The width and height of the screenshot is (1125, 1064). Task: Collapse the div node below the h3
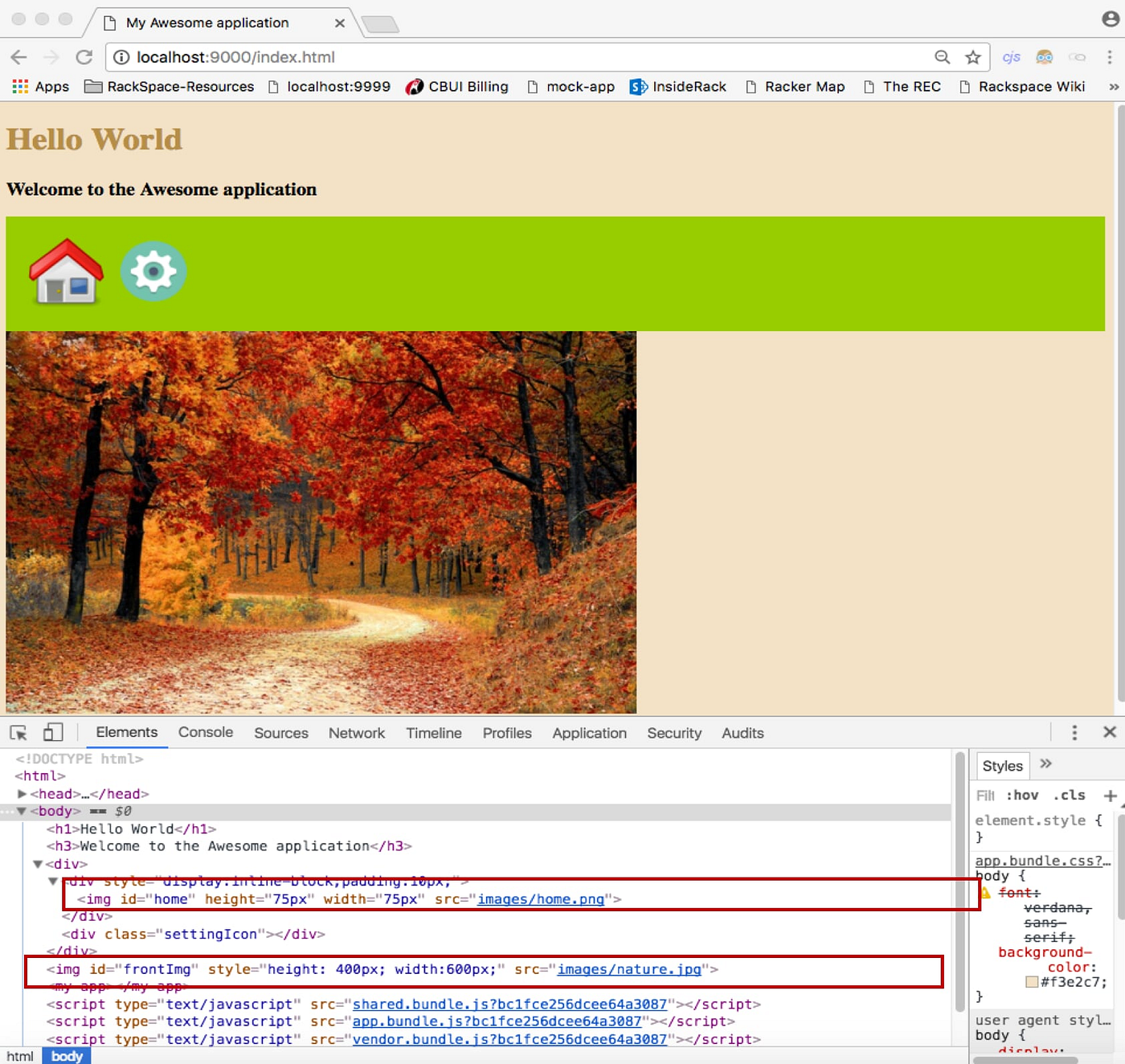(38, 864)
